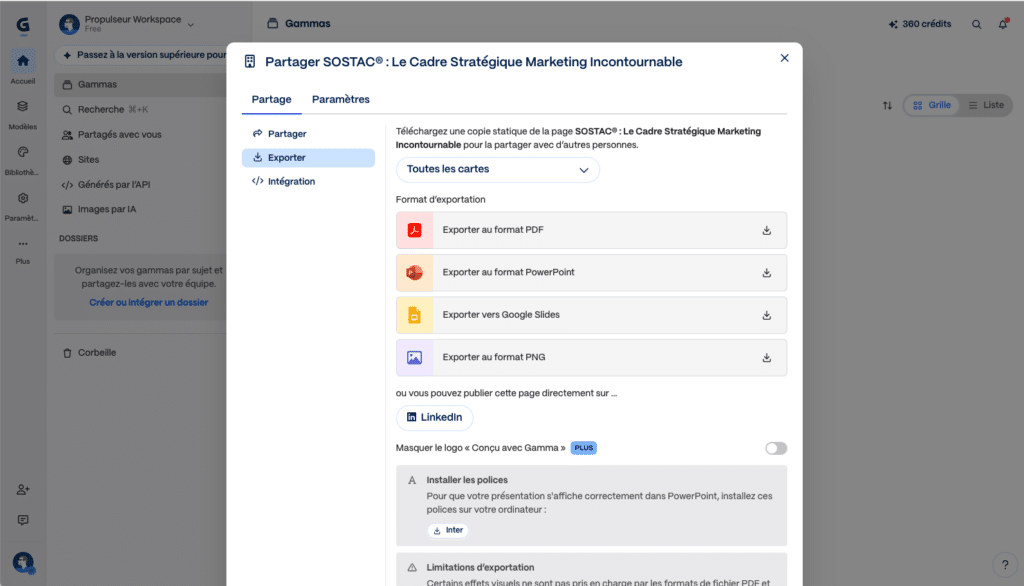The image size is (1024, 586).
Task: Open the Partager section in the dialog
Action: coord(308,134)
